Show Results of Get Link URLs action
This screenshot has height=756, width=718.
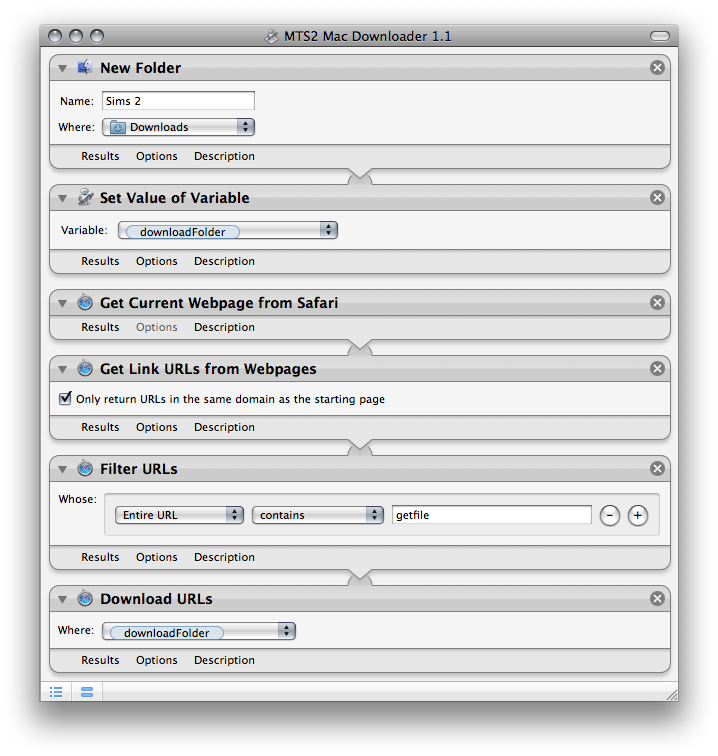coord(100,427)
